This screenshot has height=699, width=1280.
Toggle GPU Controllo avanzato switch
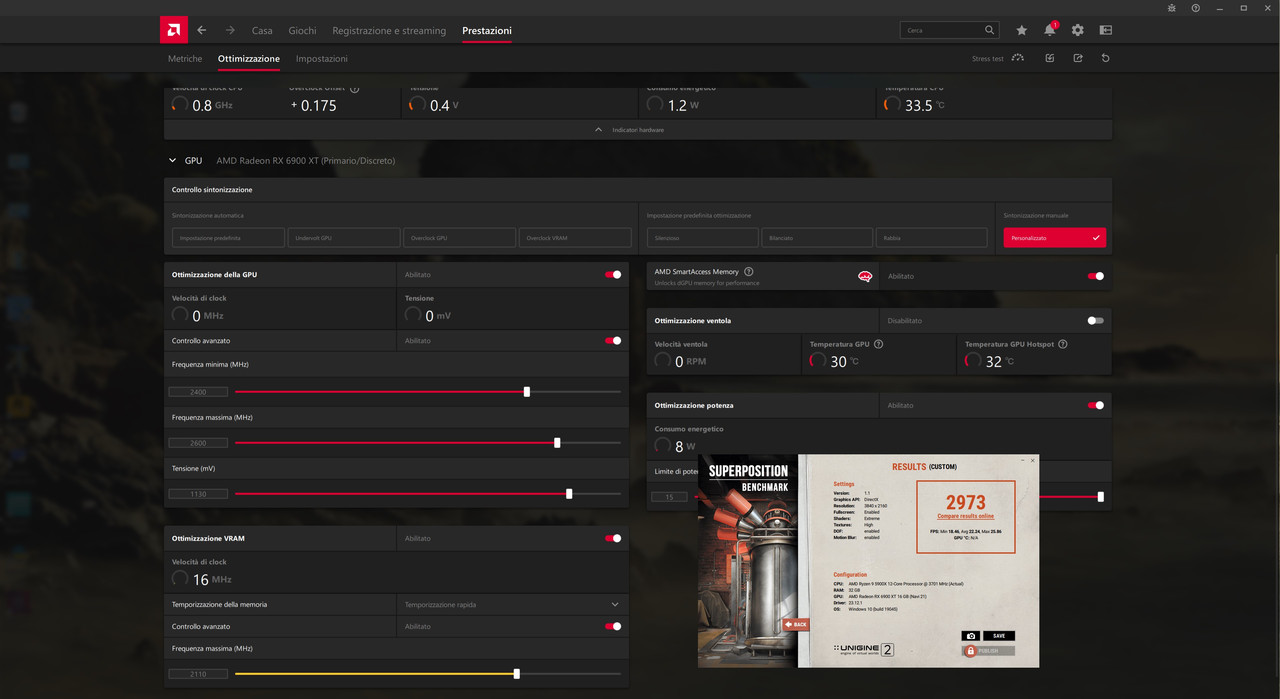pos(613,341)
